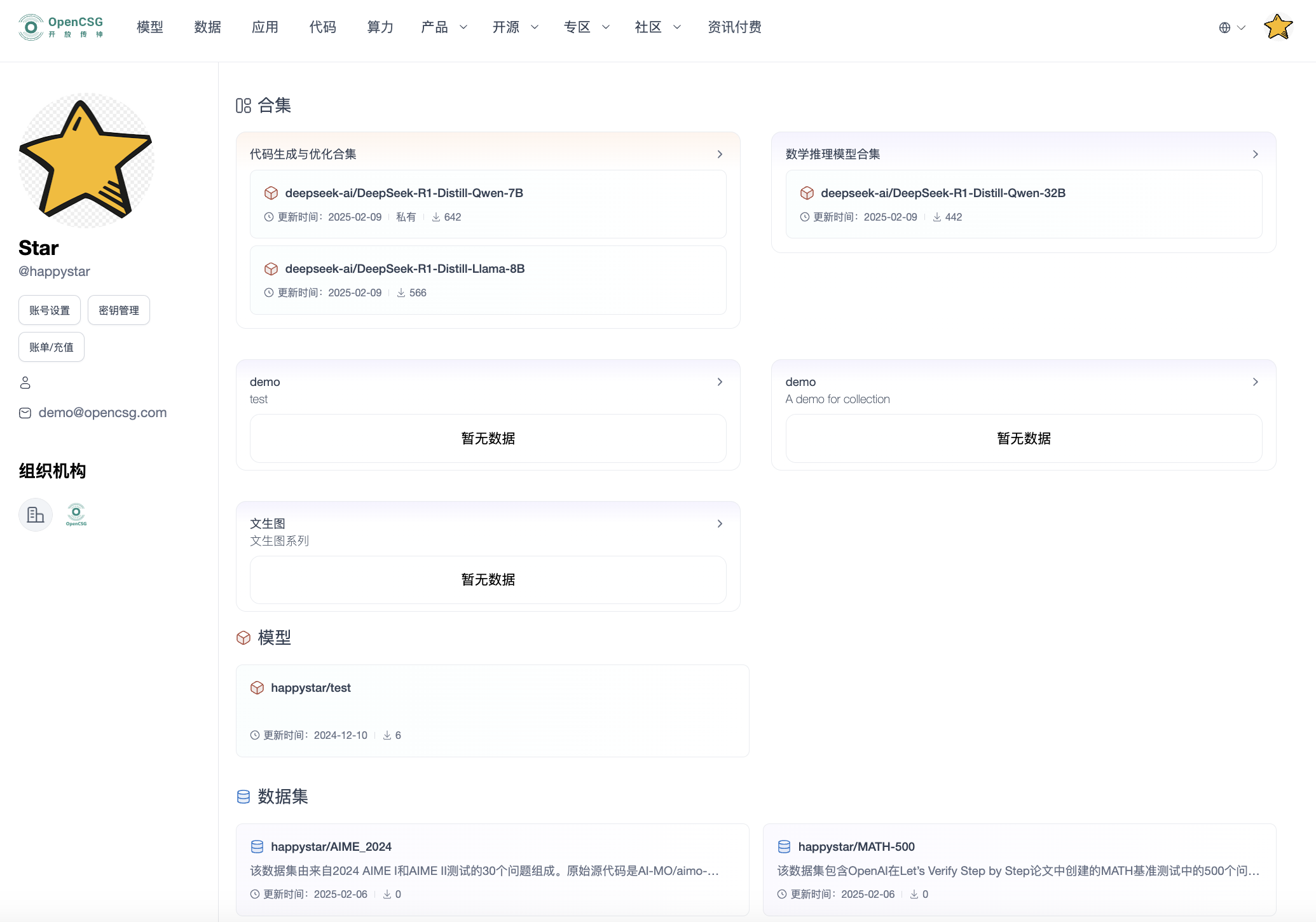Click the star user avatar in header

(1278, 27)
